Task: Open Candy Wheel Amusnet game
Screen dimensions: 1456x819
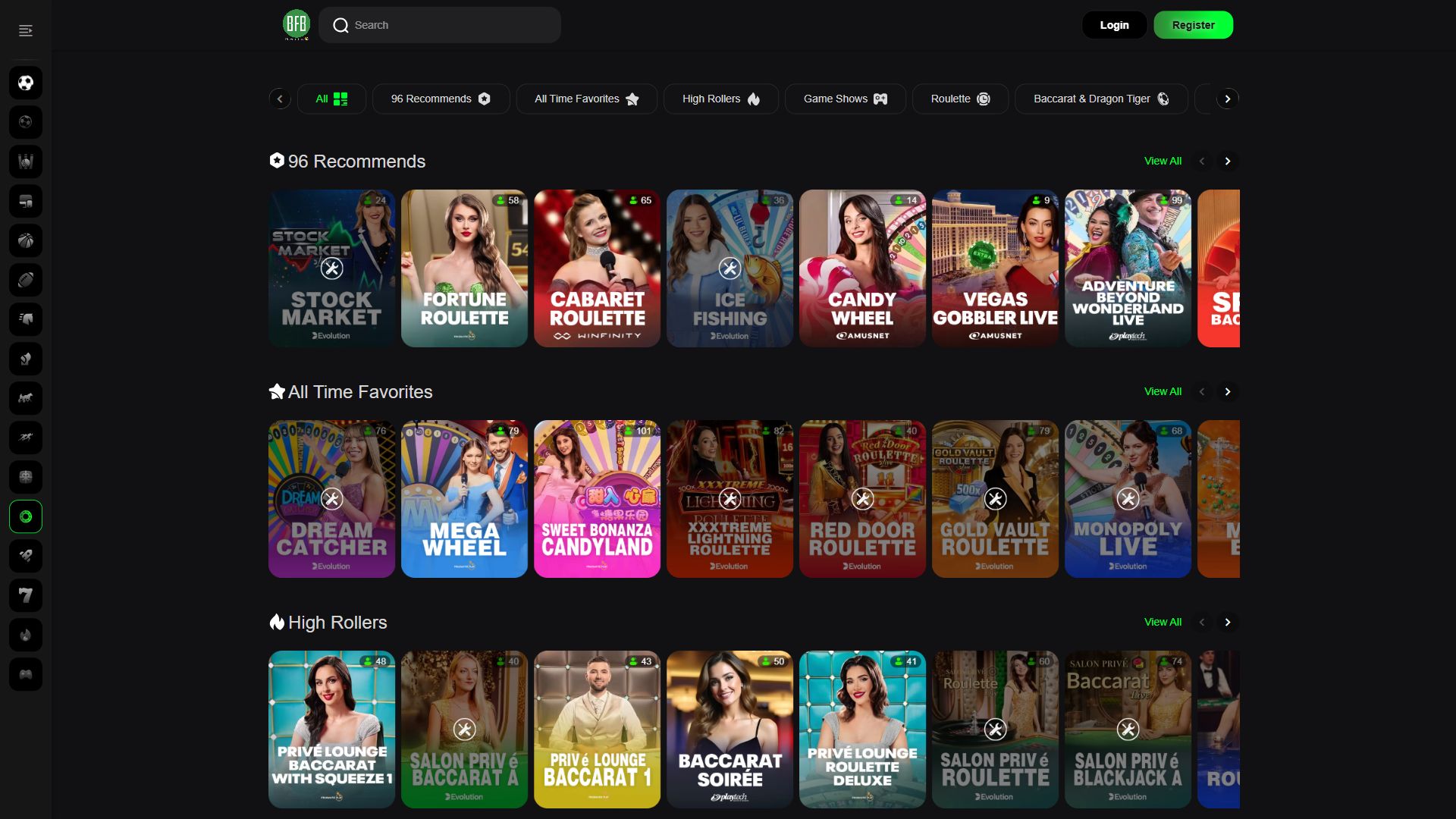Action: coord(862,268)
